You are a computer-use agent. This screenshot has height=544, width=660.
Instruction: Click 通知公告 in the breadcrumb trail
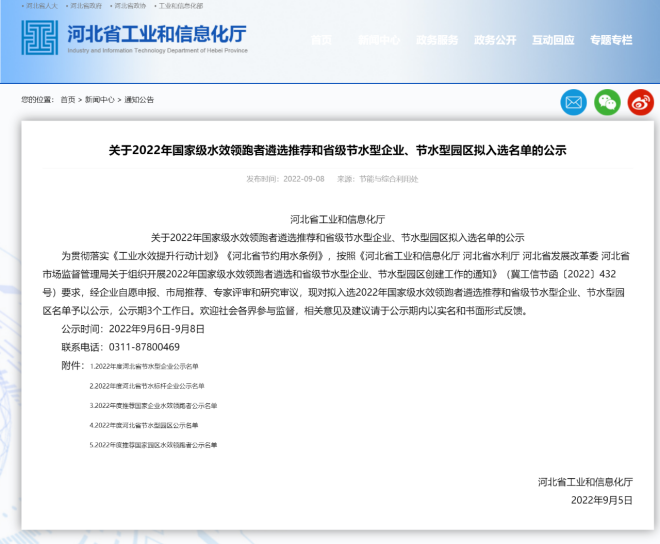[139, 100]
